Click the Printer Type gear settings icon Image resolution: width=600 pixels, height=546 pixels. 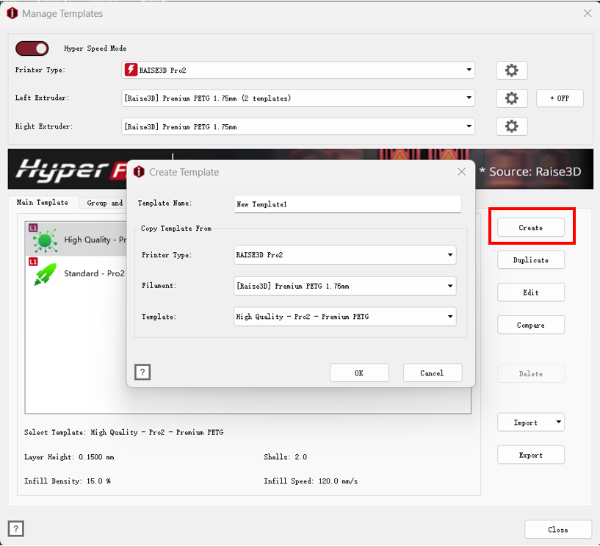[x=511, y=71]
